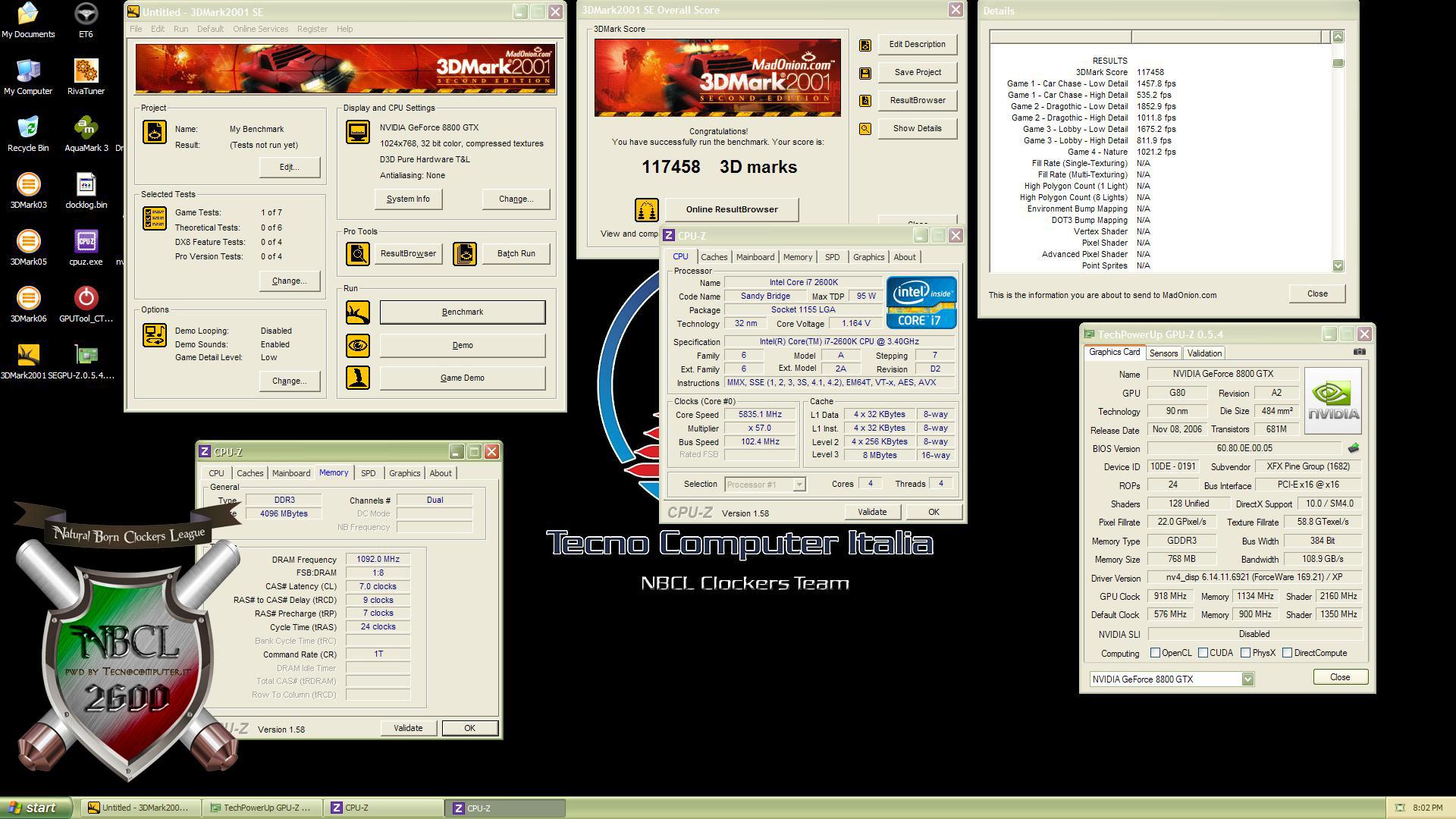Click the Edit Description icon in Overall Score window
This screenshot has height=819, width=1456.
tap(865, 45)
